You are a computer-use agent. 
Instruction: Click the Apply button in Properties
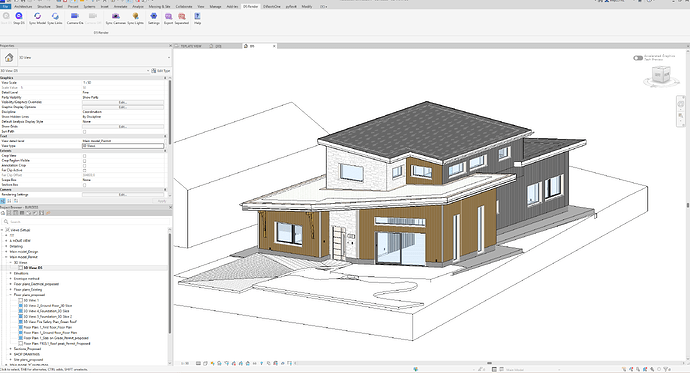[161, 201]
